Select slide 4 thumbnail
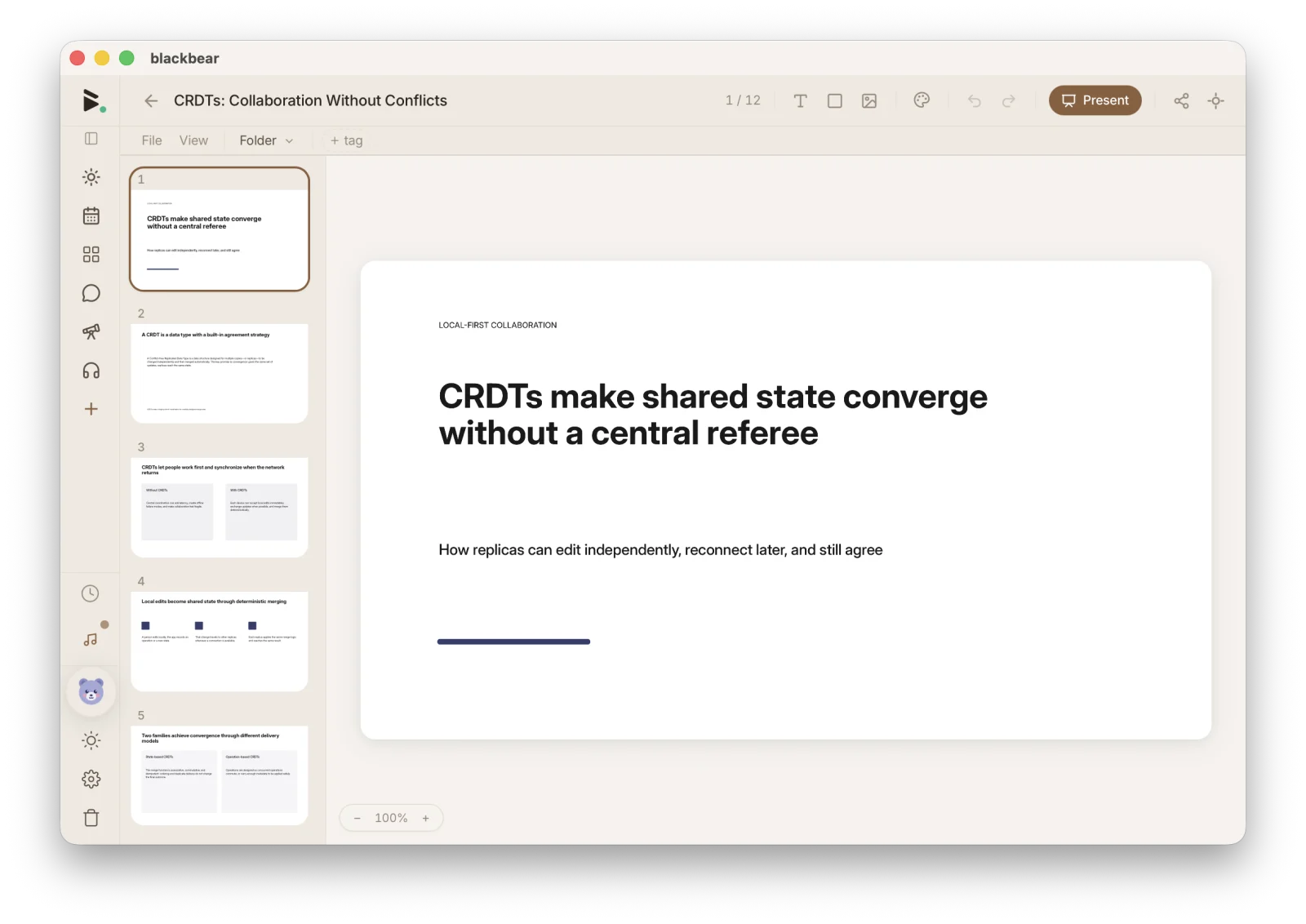The height and width of the screenshot is (924, 1306). coord(220,642)
